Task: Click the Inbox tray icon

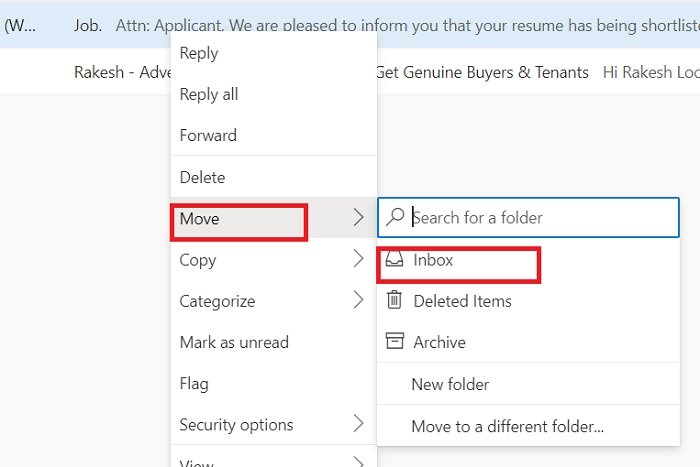Action: pos(395,260)
